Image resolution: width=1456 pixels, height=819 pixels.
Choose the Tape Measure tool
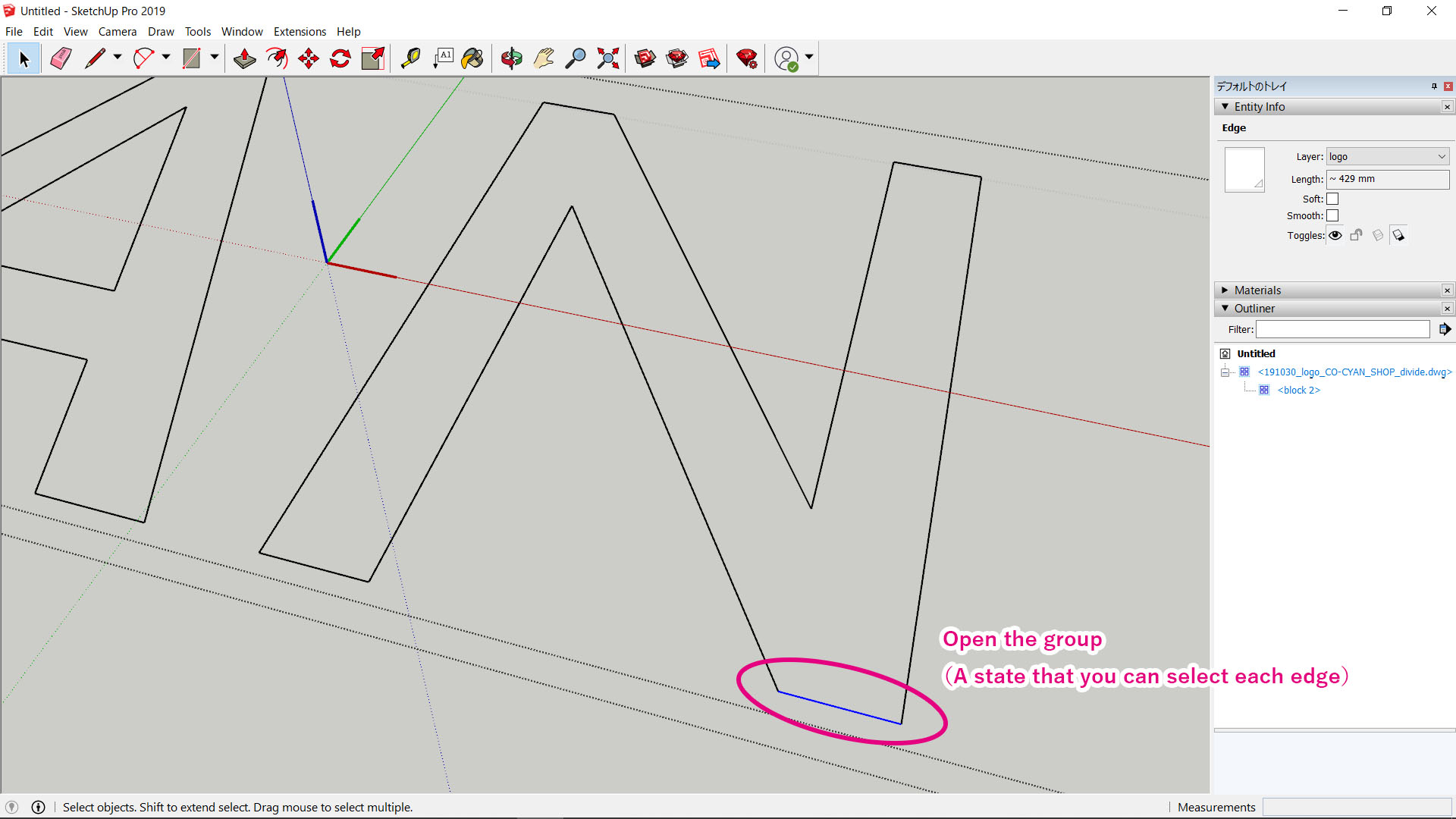click(x=410, y=58)
